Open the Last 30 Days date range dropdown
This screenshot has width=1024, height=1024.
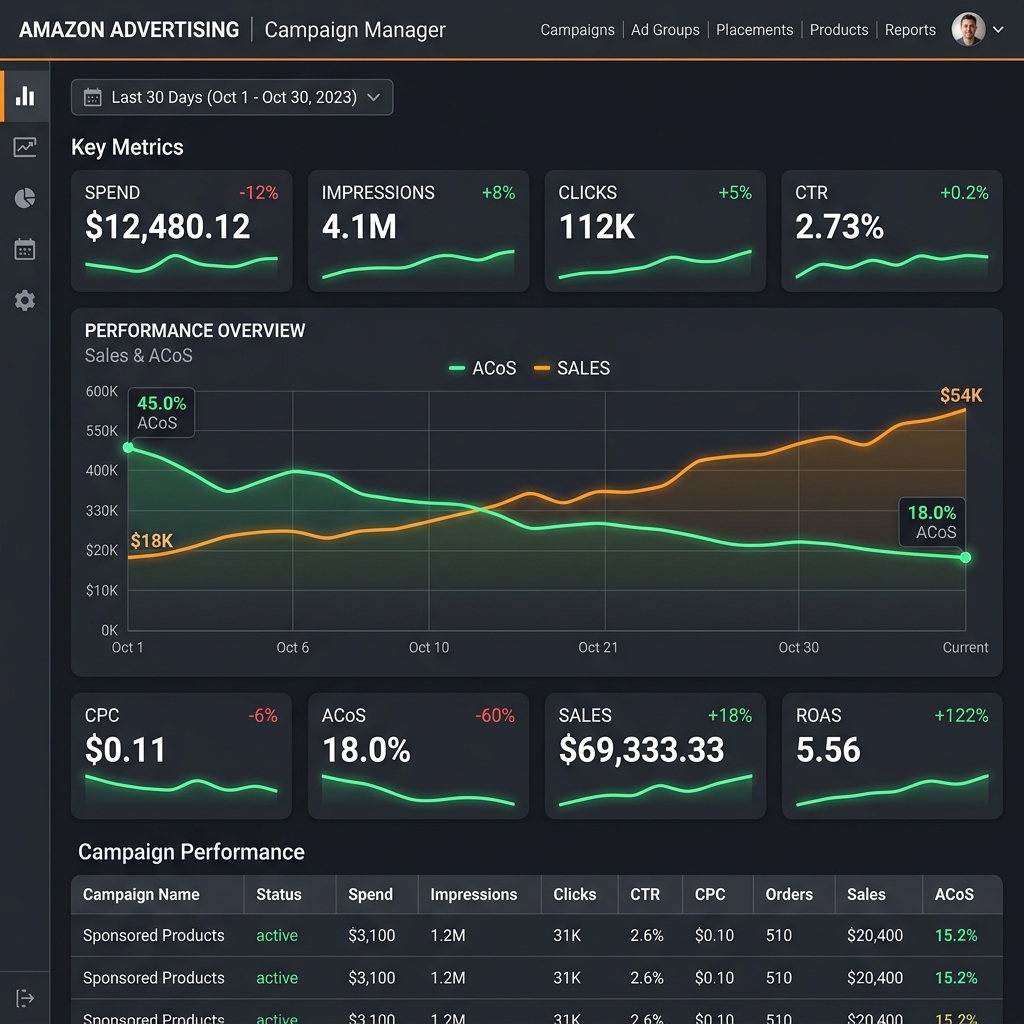(x=232, y=97)
